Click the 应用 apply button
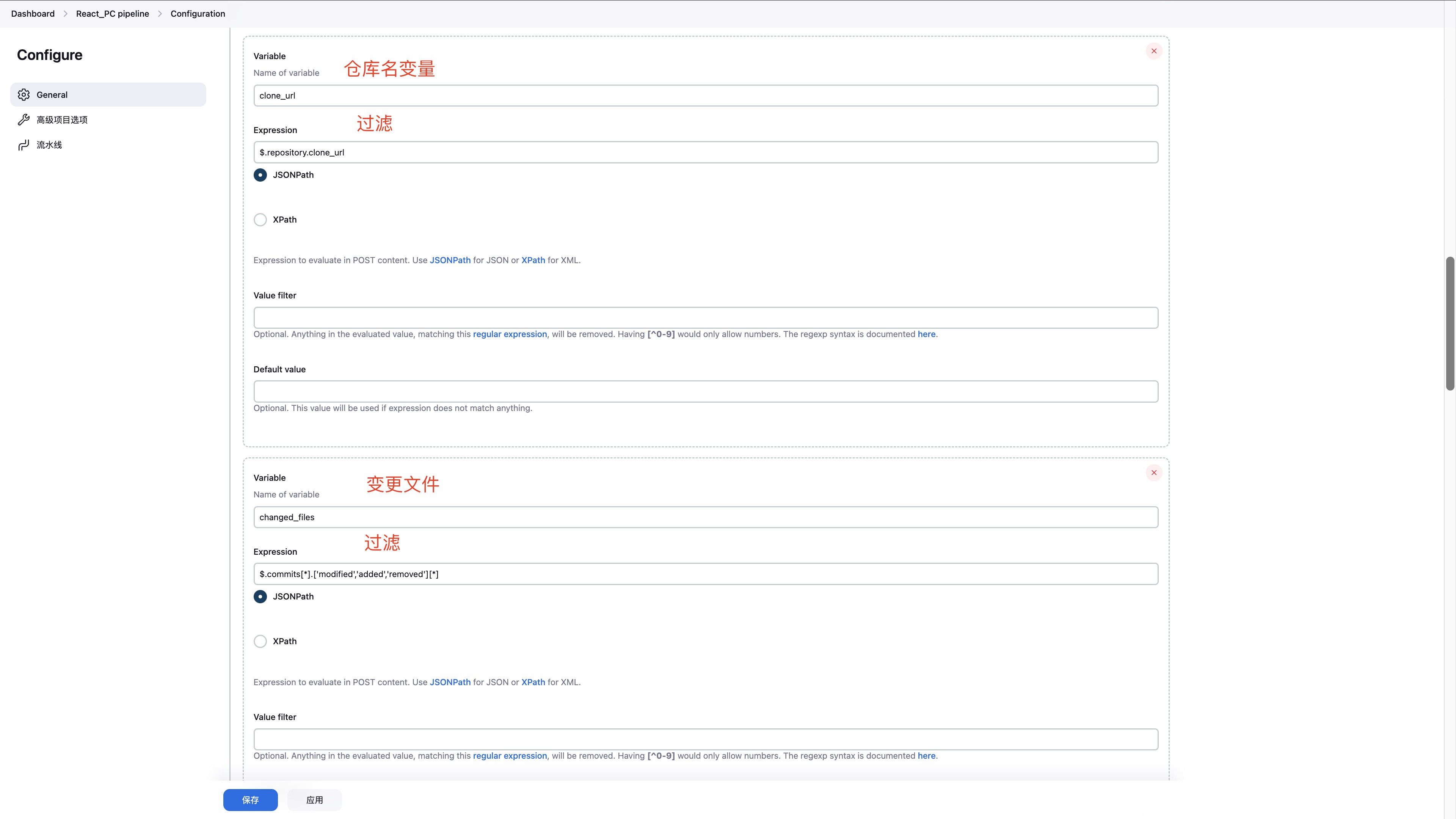This screenshot has height=819, width=1456. [314, 800]
